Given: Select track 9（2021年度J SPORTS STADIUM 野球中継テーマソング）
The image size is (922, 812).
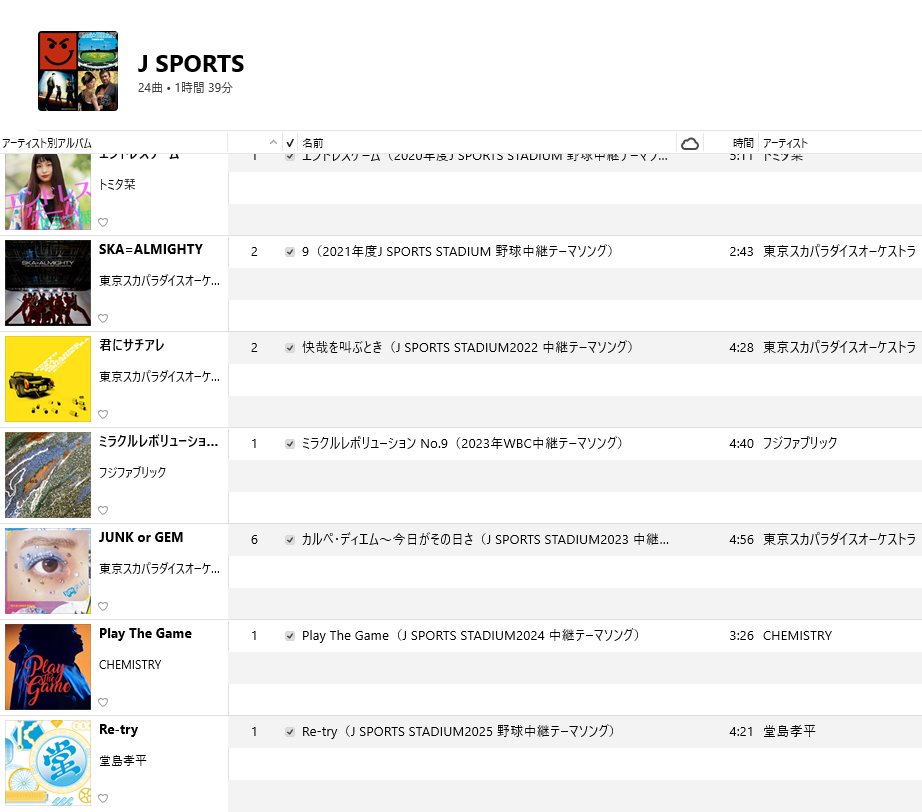Looking at the screenshot, I should point(457,252).
